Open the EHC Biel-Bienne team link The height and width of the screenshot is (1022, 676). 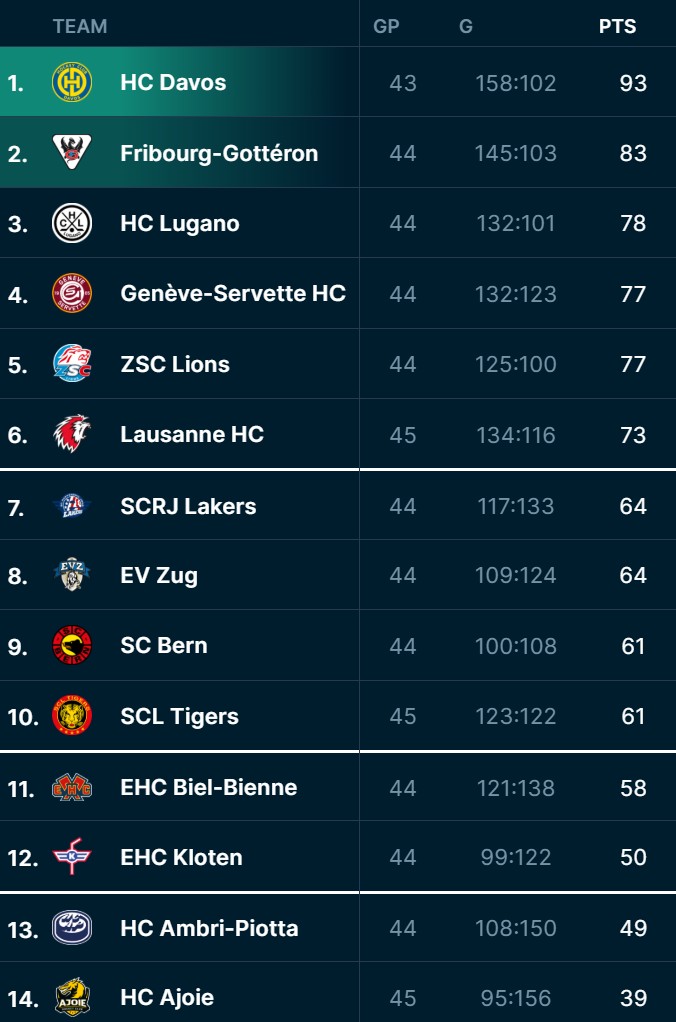click(208, 787)
